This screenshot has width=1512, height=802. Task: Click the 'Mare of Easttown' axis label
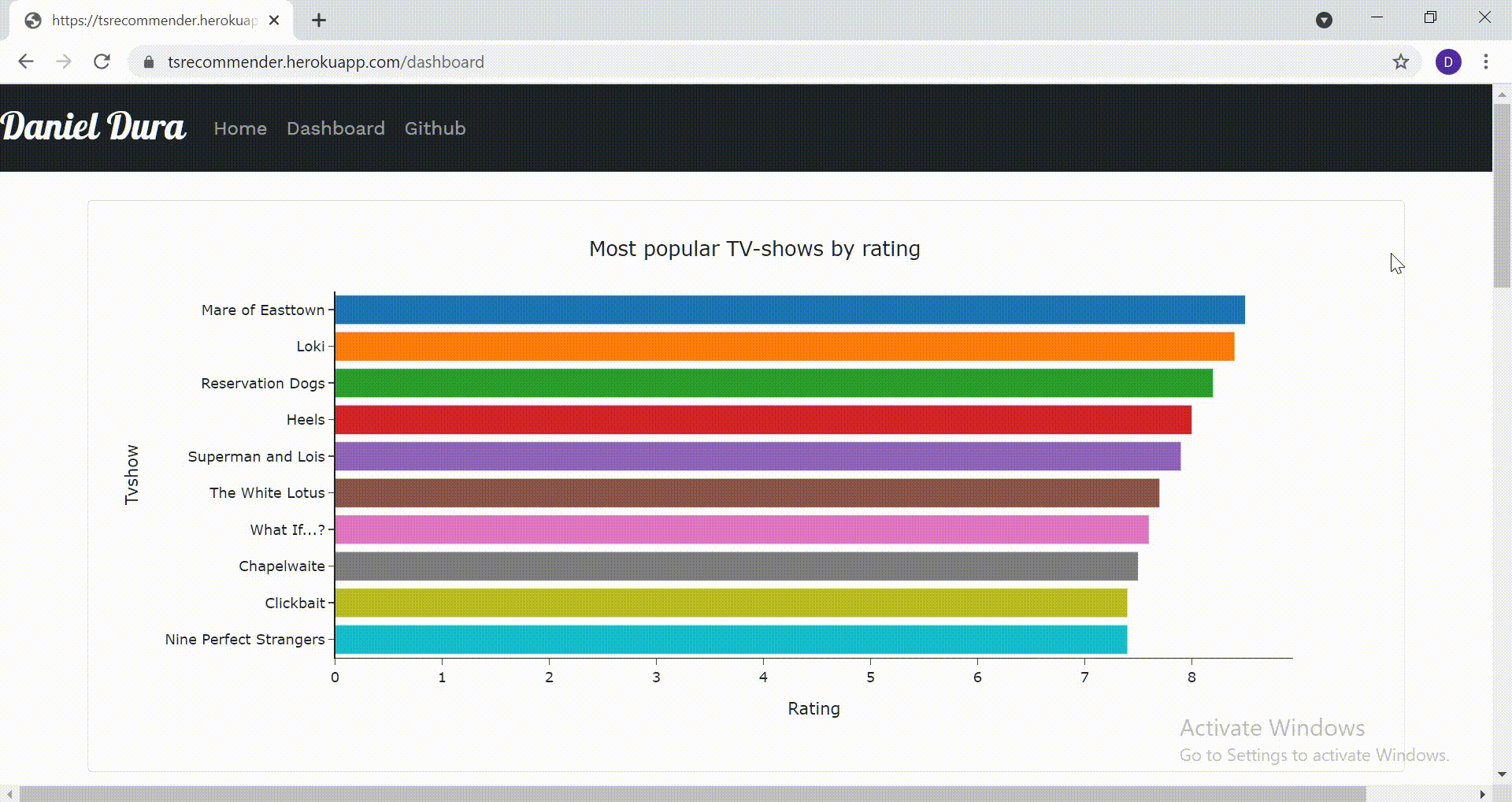(x=263, y=310)
